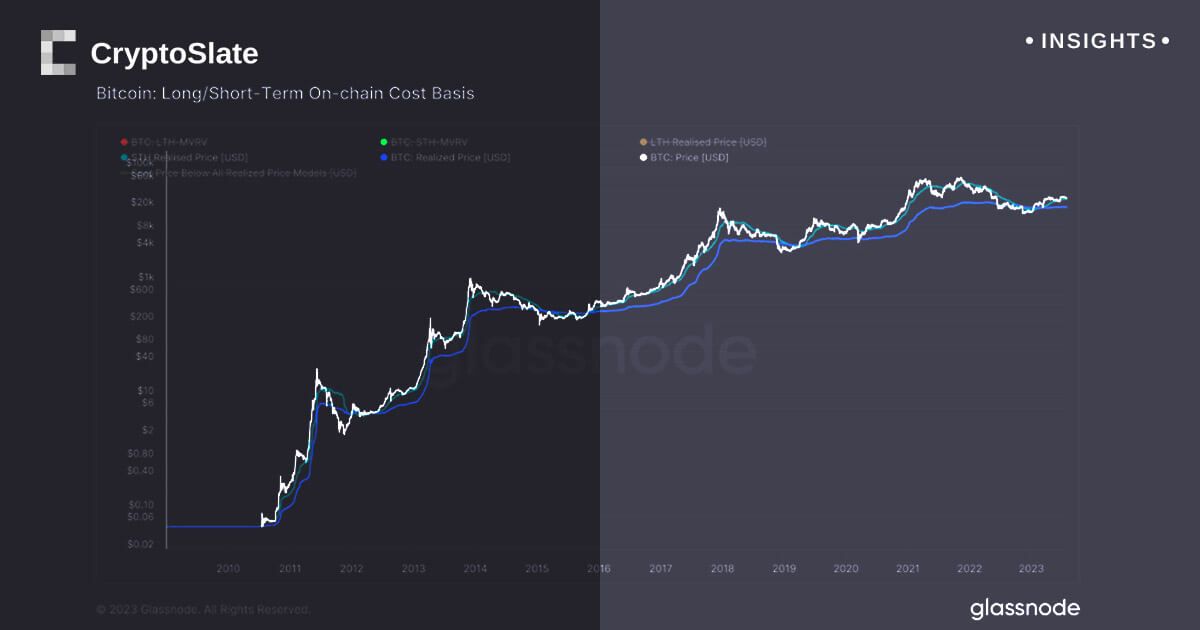Click the blue BTC: Realized Price legend dot
Screen dimensions: 1200x630
(383, 157)
